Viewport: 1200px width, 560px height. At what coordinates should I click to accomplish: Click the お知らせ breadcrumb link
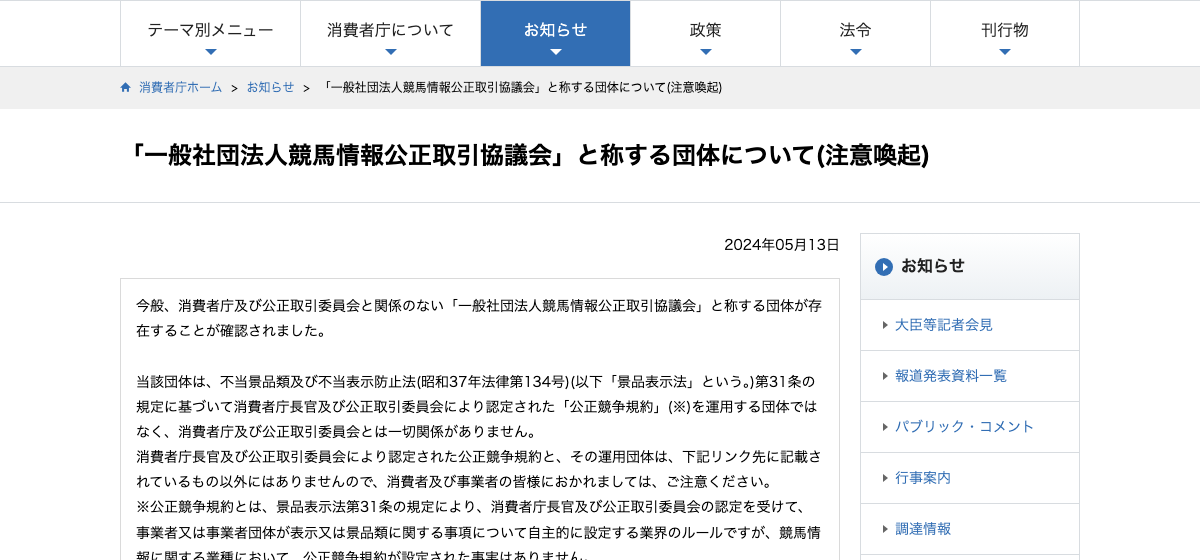(271, 87)
